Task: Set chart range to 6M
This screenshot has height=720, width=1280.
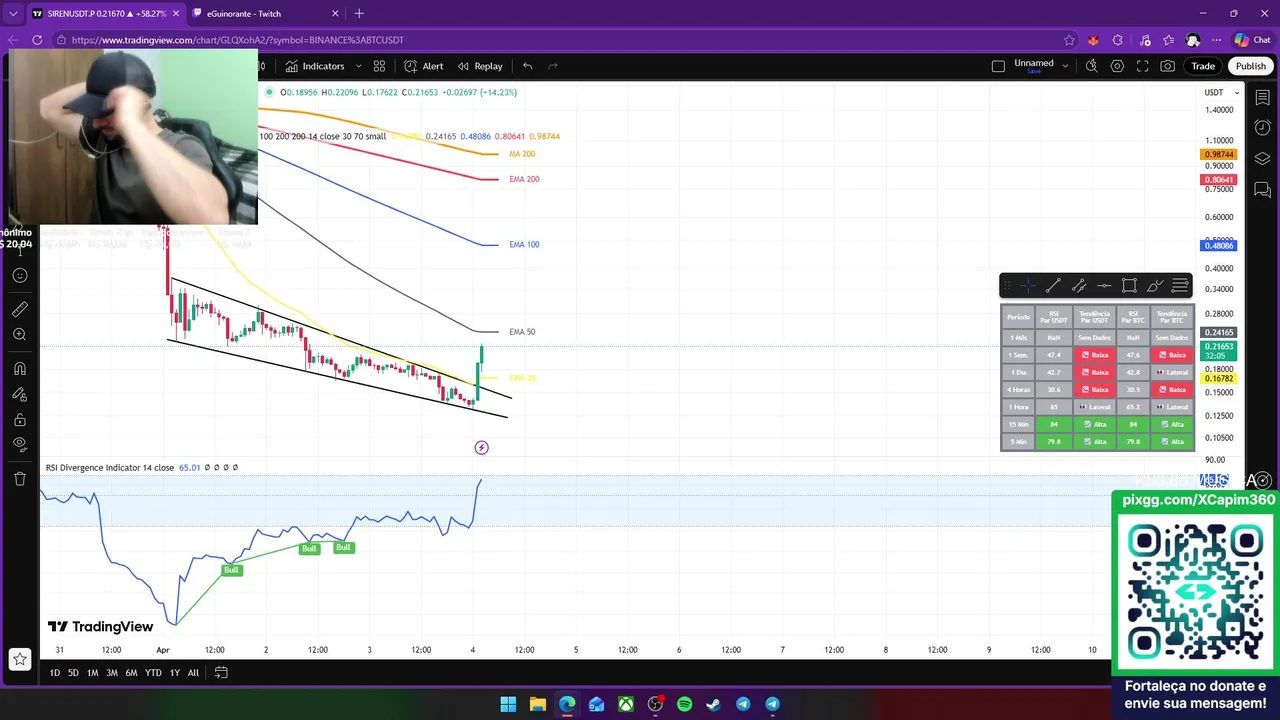Action: coord(131,673)
